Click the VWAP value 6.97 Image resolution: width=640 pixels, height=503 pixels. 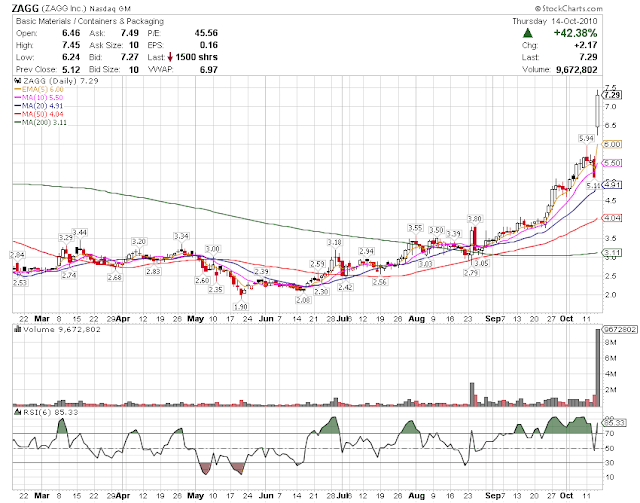pyautogui.click(x=209, y=69)
